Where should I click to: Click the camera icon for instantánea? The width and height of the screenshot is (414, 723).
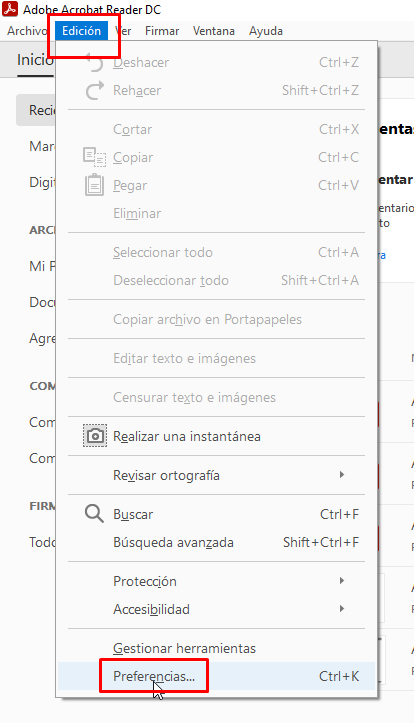point(95,436)
